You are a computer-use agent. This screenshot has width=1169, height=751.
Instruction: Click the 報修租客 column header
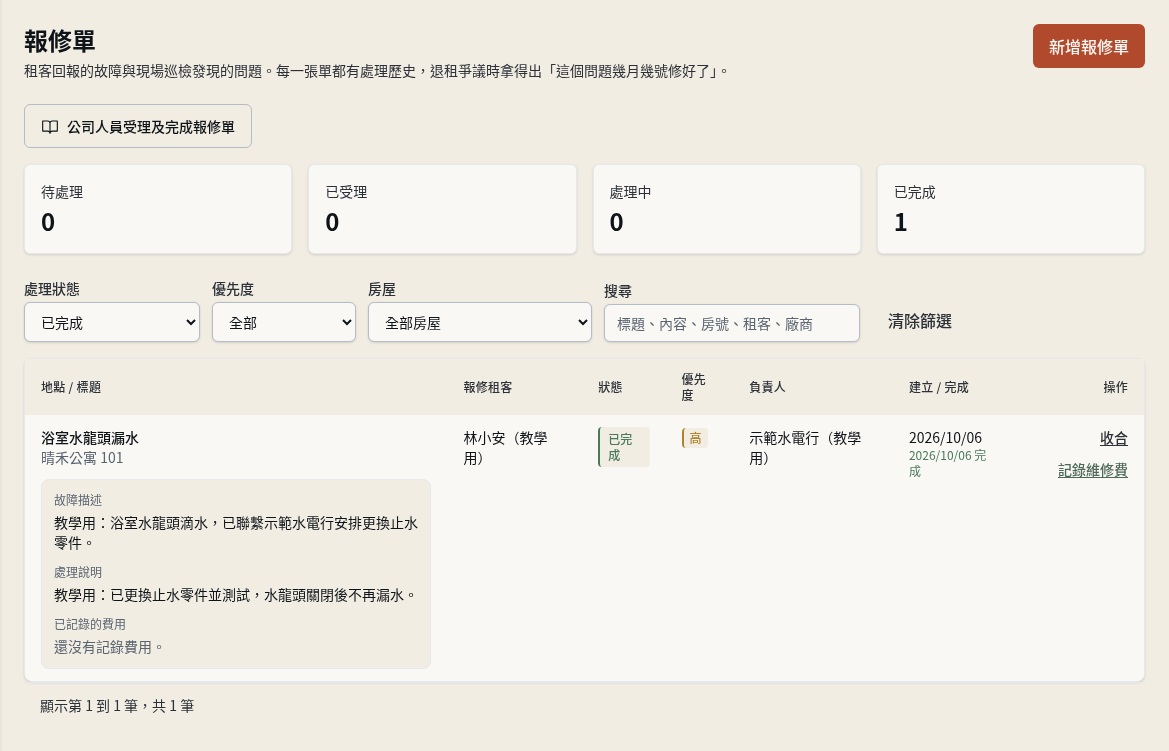(488, 387)
